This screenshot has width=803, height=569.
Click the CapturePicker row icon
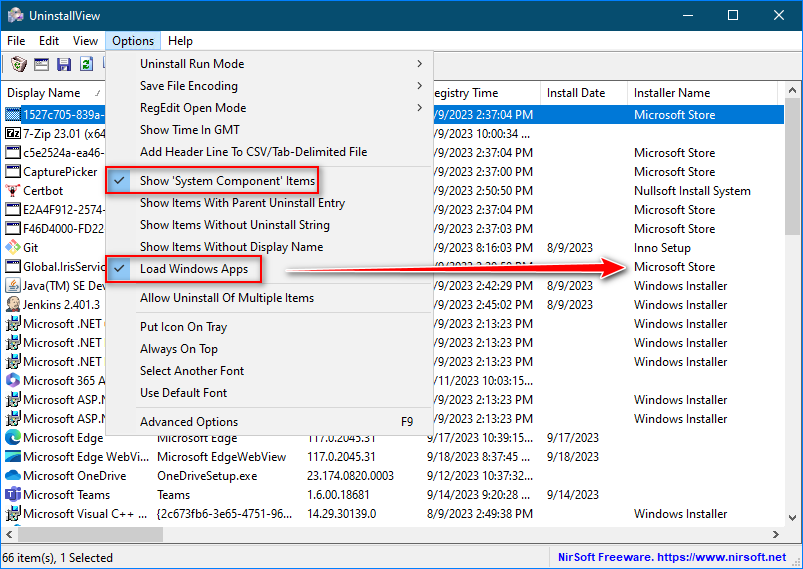tap(13, 172)
